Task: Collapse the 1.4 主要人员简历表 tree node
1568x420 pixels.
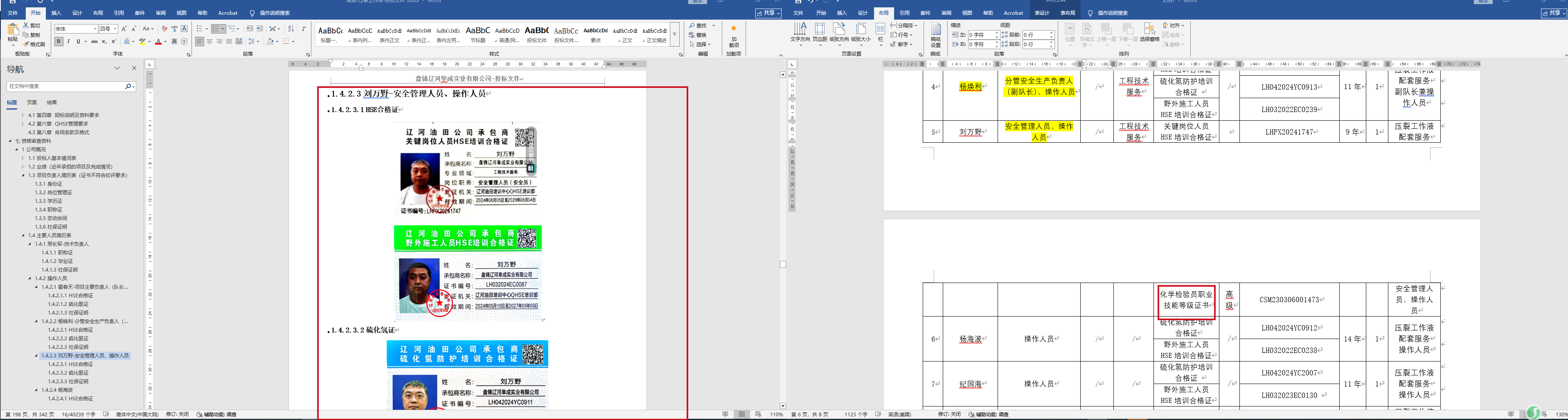Action: click(x=23, y=235)
